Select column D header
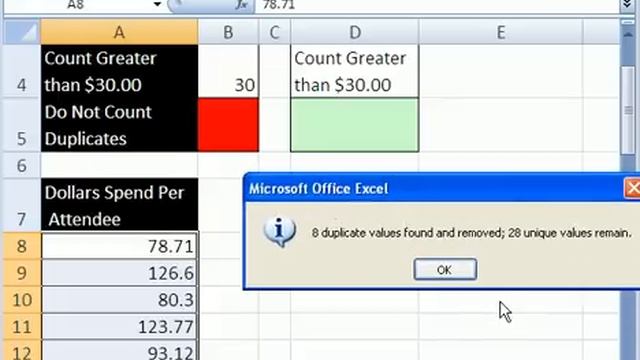This screenshot has height=360, width=640. click(x=354, y=32)
